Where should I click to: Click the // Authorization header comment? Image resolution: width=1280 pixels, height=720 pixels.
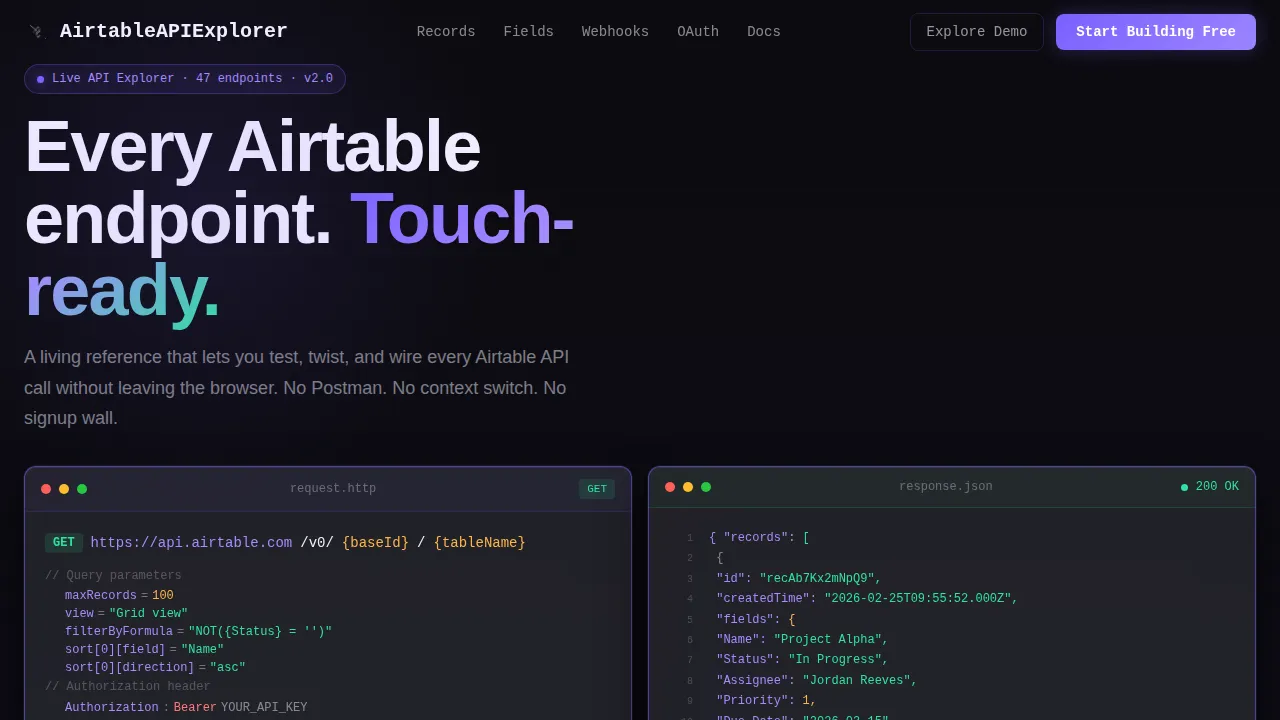pyautogui.click(x=128, y=687)
